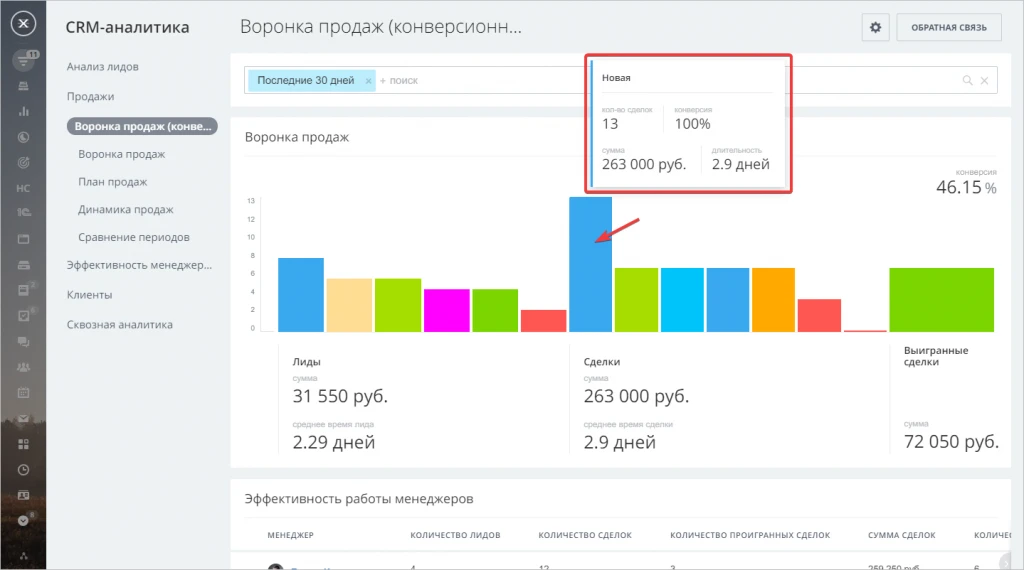
Task: Click the target icon in left sidebar
Action: 23,162
